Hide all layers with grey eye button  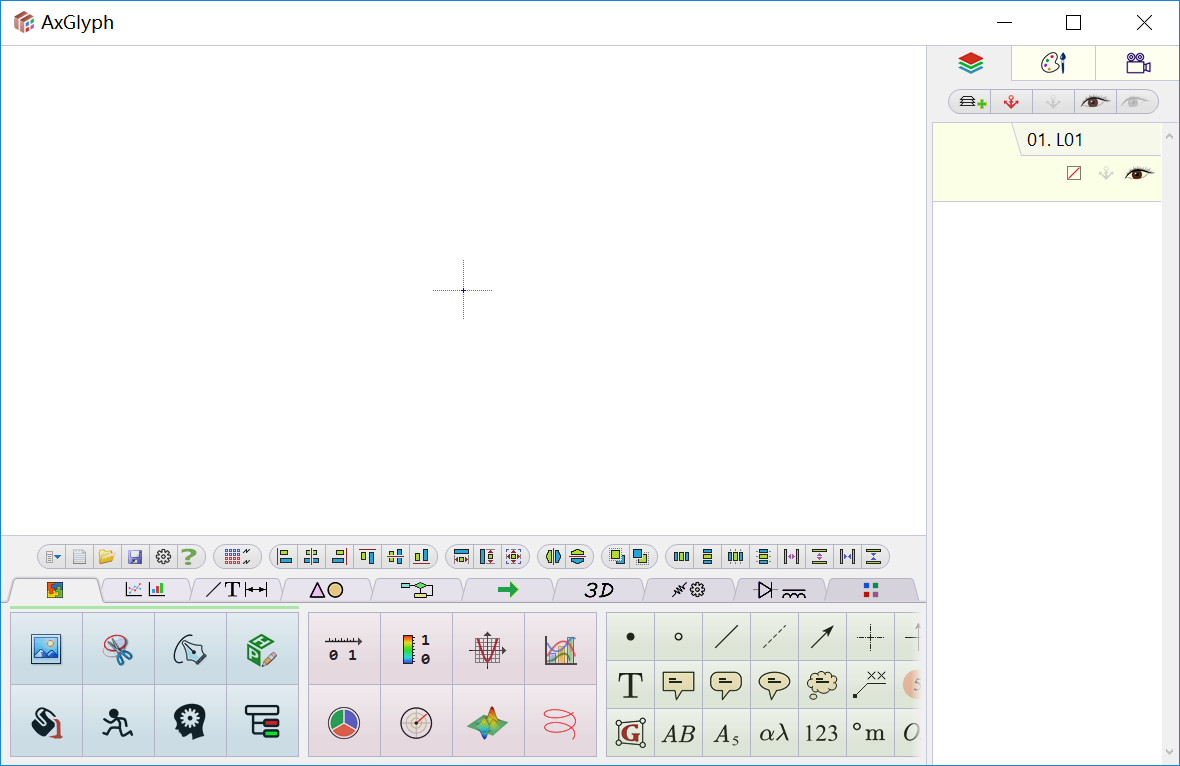click(1136, 102)
